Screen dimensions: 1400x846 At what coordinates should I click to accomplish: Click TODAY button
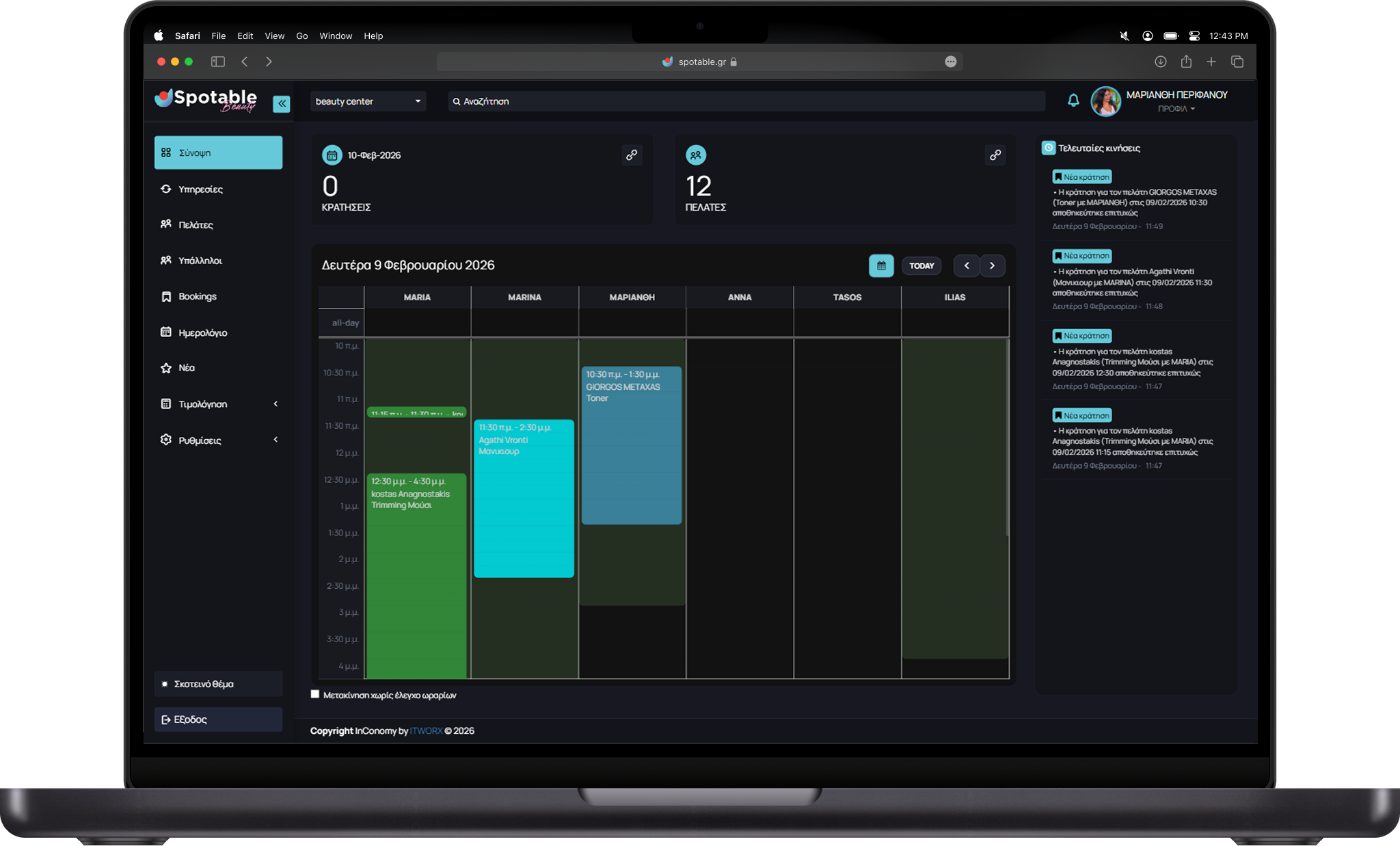[921, 265]
